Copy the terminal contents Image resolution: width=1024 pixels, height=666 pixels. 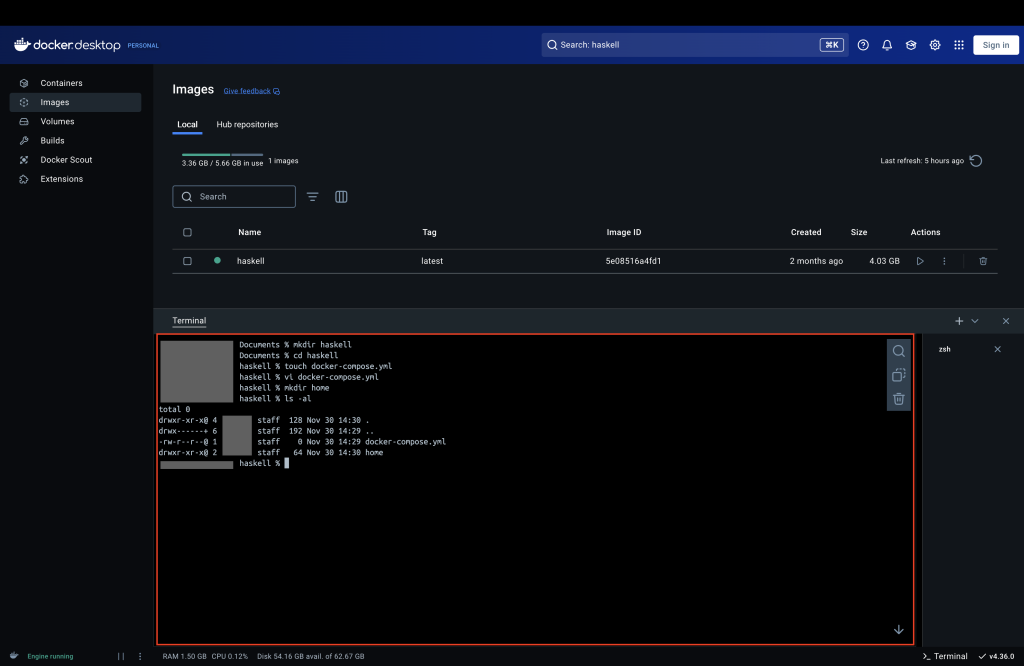point(898,374)
